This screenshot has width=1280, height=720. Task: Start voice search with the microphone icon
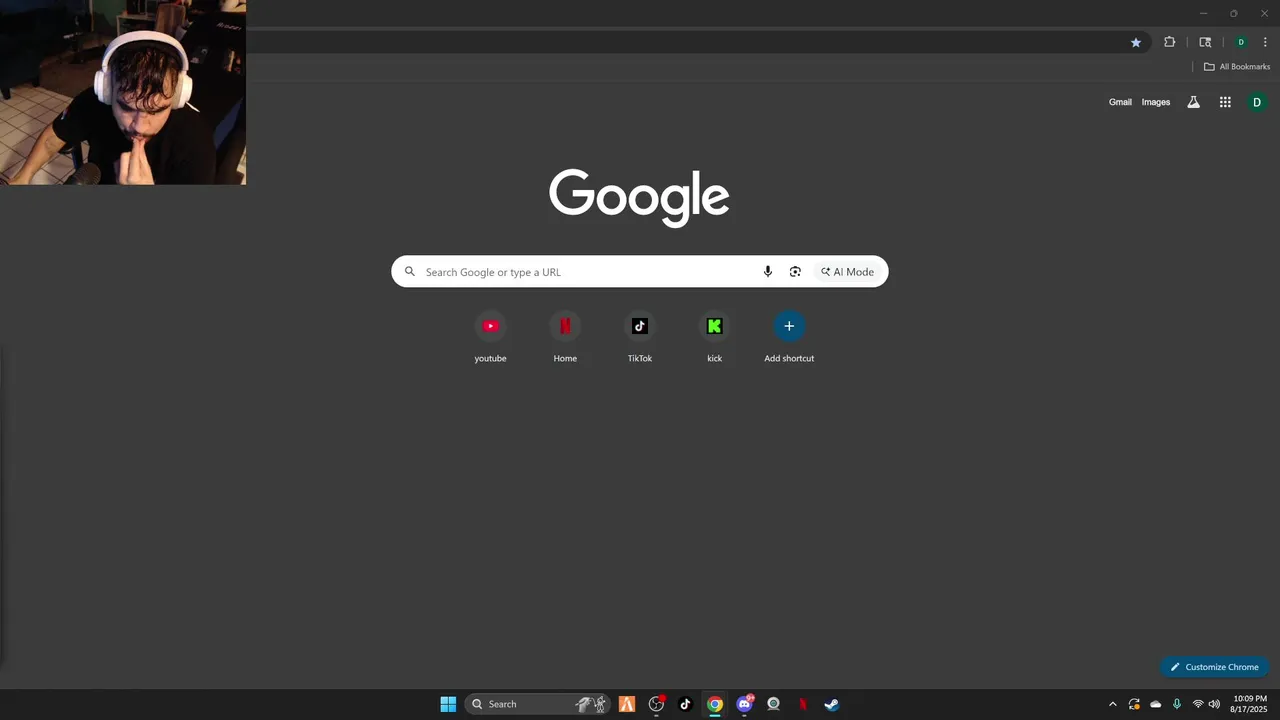pos(768,272)
